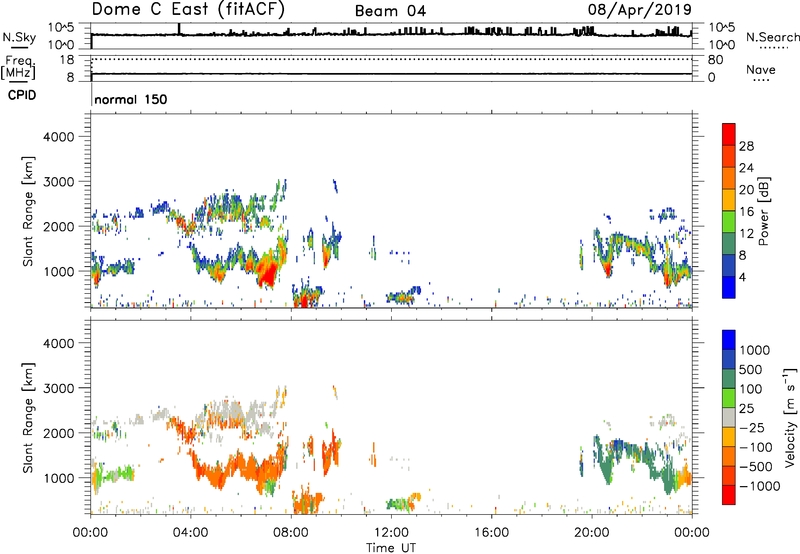800x554 pixels.
Task: Click the red high-power echo near 07:00
Action: click(267, 271)
